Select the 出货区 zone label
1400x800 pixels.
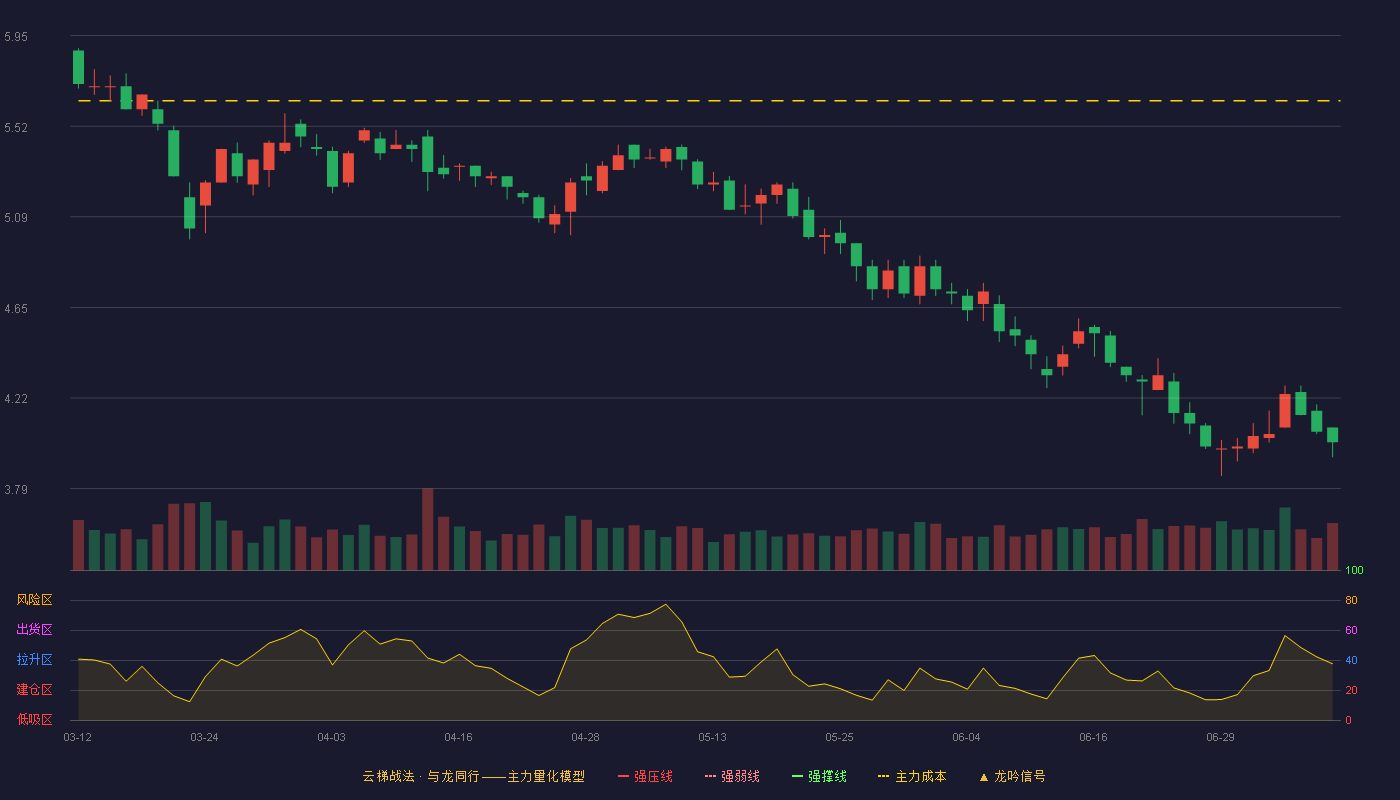click(34, 630)
